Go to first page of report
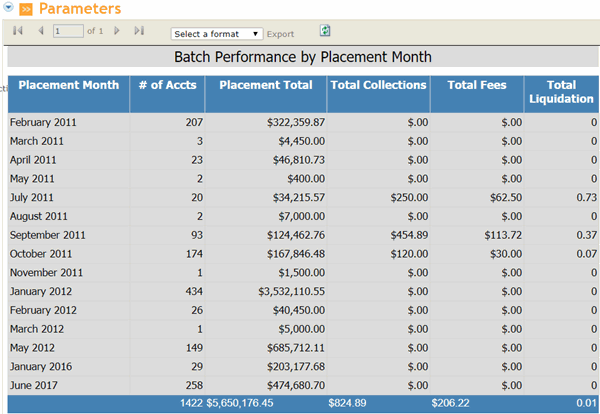 18,32
